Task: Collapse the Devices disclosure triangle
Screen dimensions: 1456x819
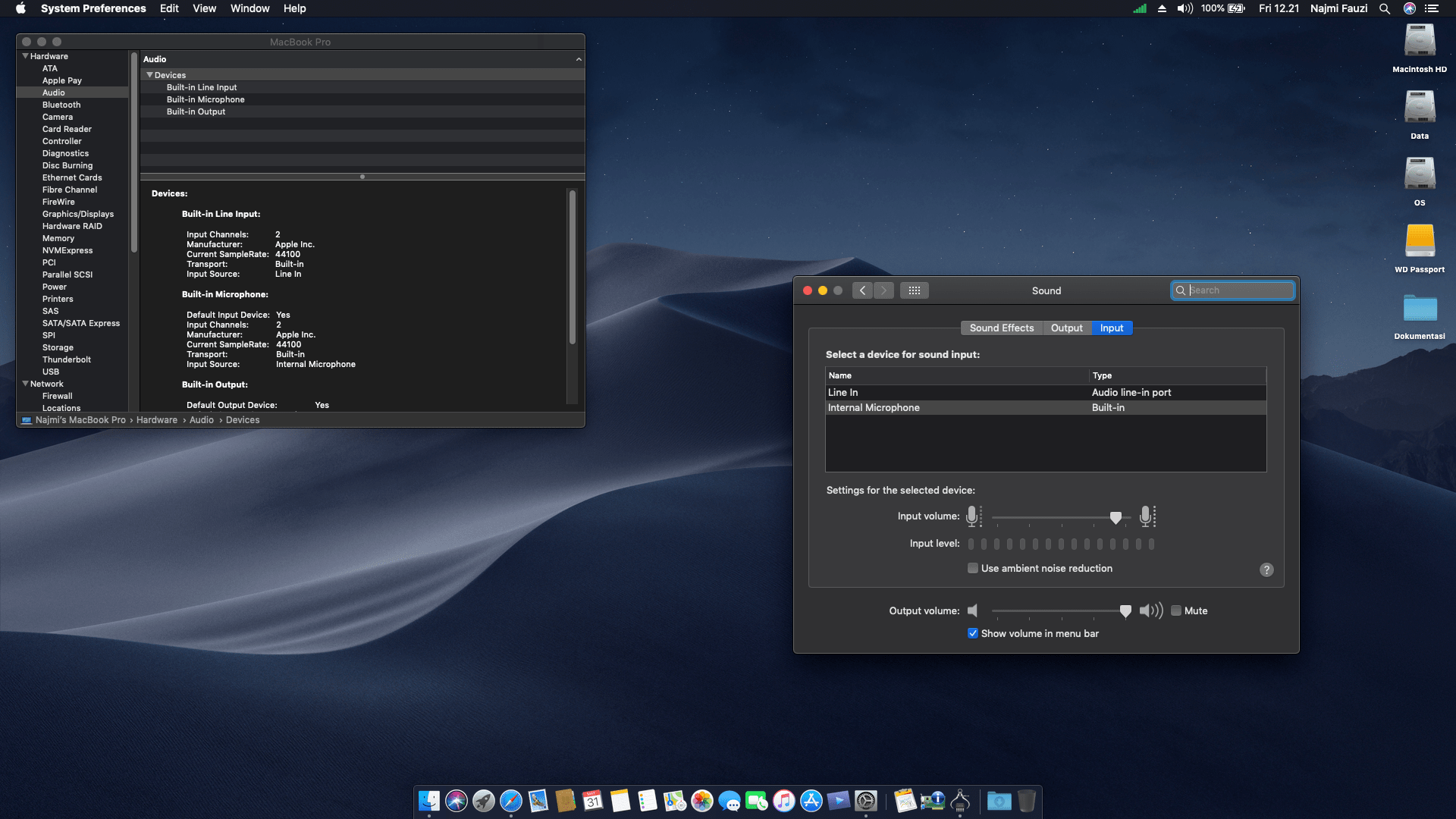Action: click(149, 75)
